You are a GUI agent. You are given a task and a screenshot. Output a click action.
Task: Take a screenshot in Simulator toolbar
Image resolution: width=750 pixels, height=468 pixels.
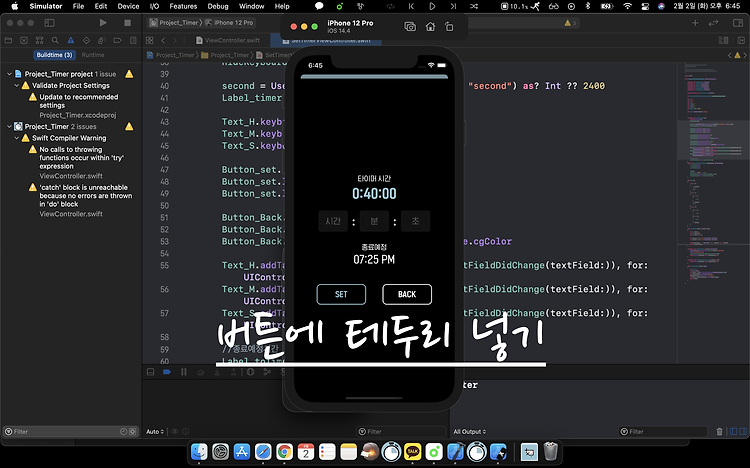coord(410,27)
